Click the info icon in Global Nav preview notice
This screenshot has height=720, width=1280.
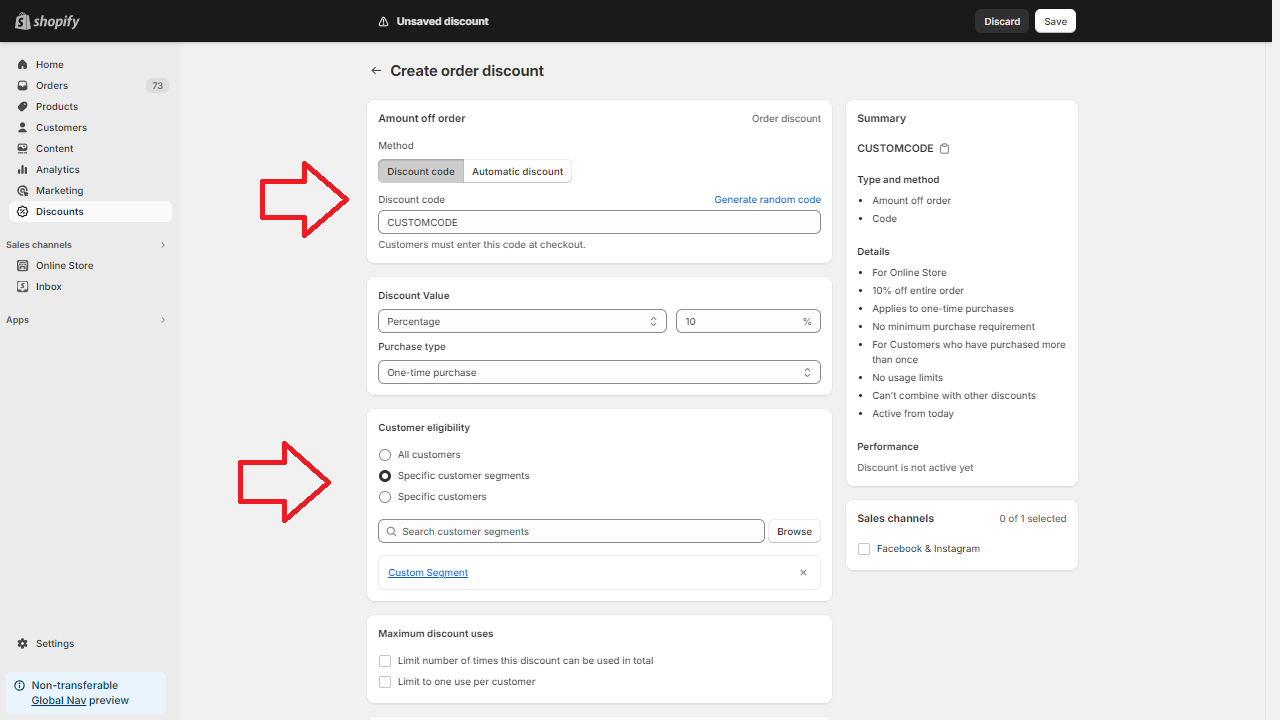point(19,686)
